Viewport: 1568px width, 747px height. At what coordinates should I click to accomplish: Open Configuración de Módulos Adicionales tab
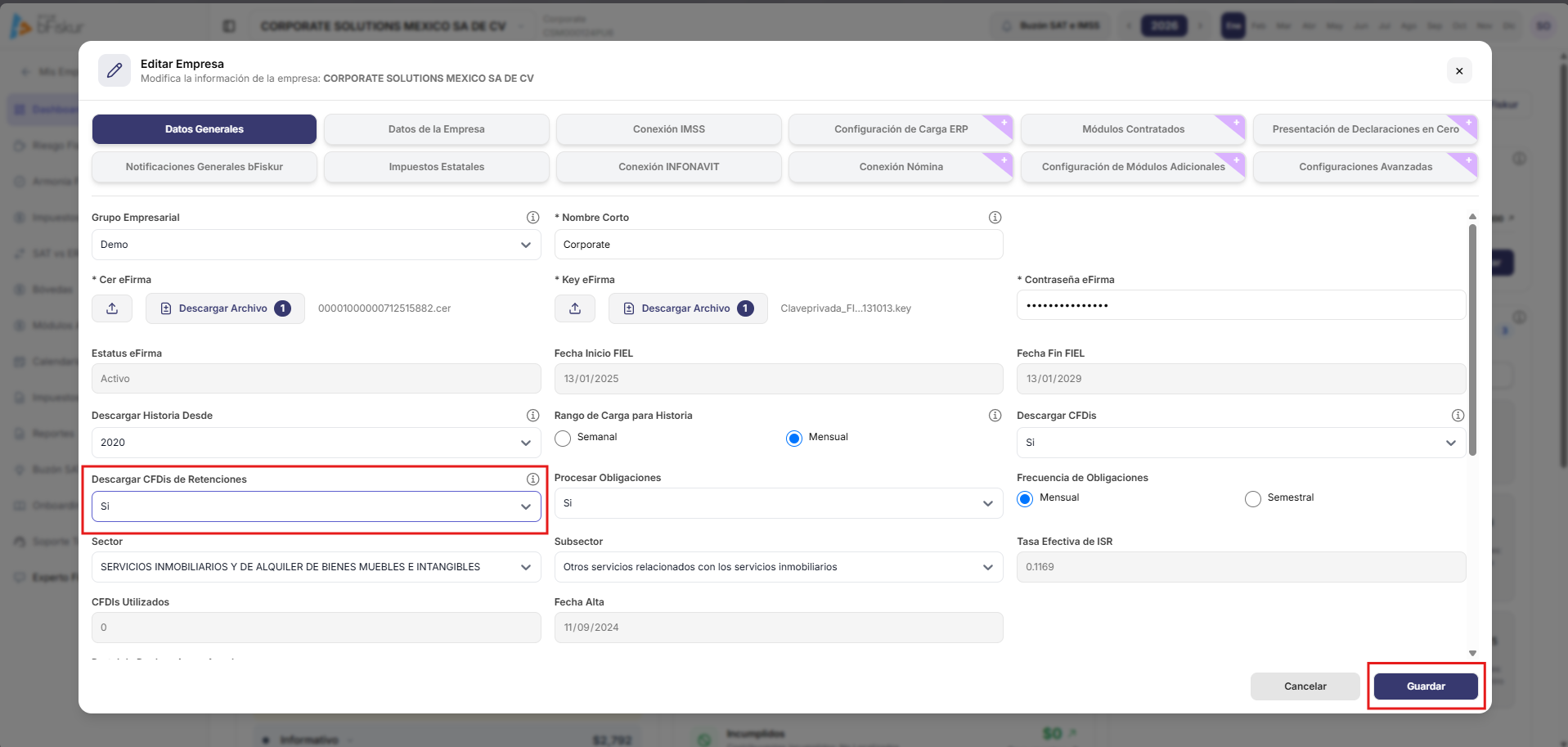[x=1133, y=167]
